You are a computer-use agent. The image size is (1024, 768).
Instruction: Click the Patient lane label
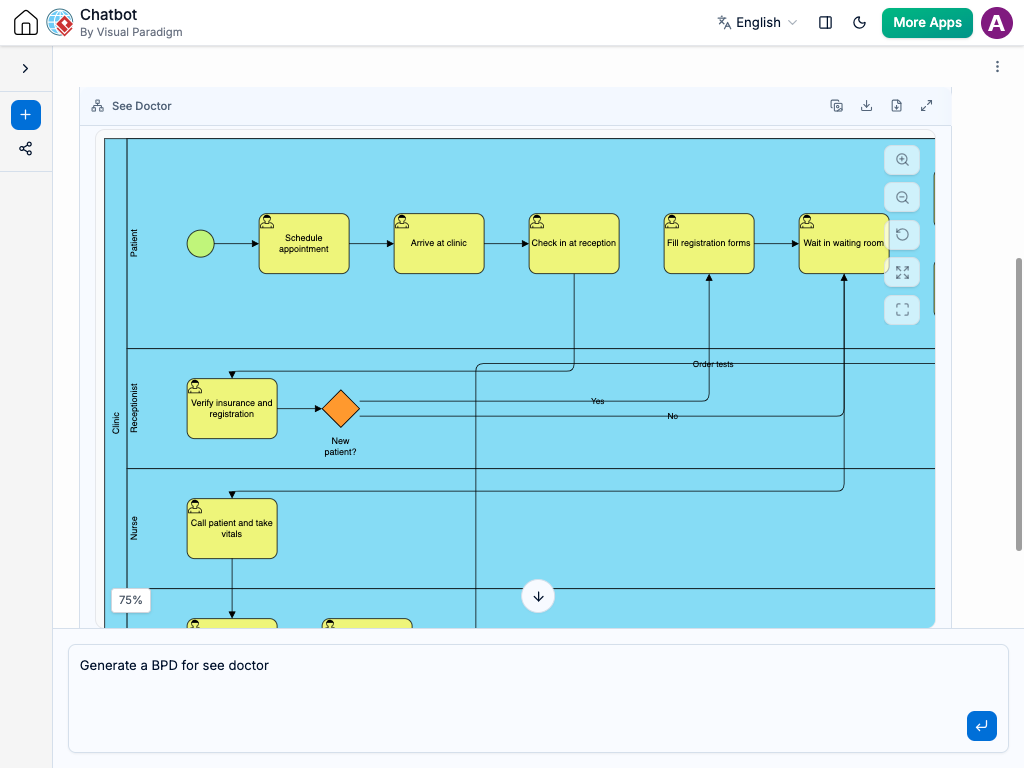pos(134,243)
